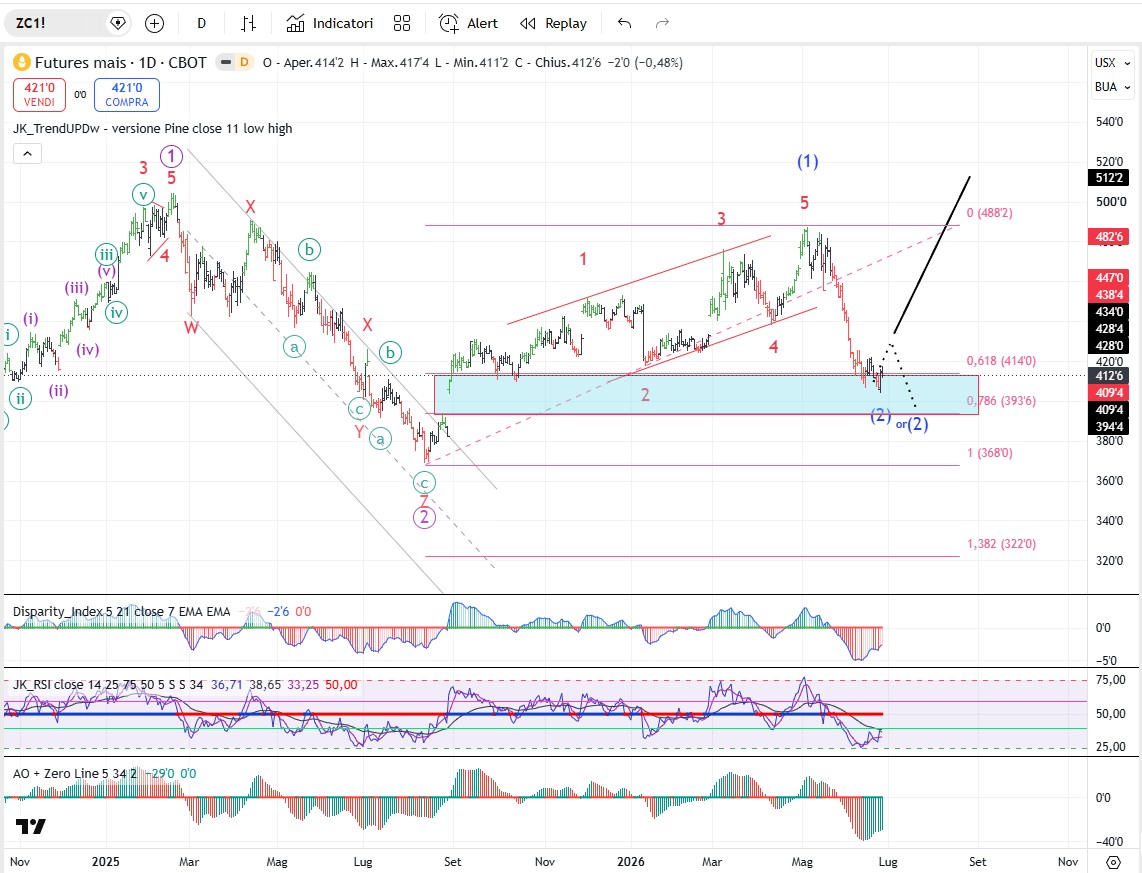Select the JK_TrendUPDw indicator legend
The image size is (1142, 873).
(x=152, y=129)
